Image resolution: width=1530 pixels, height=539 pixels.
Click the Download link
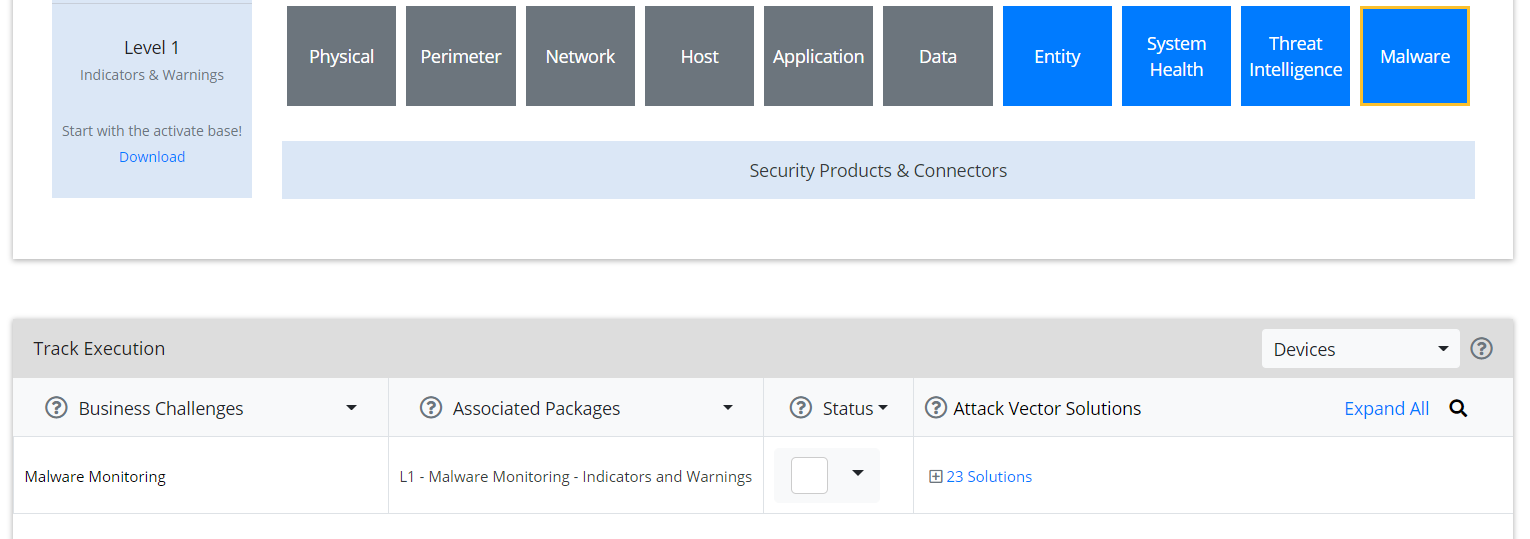[152, 157]
